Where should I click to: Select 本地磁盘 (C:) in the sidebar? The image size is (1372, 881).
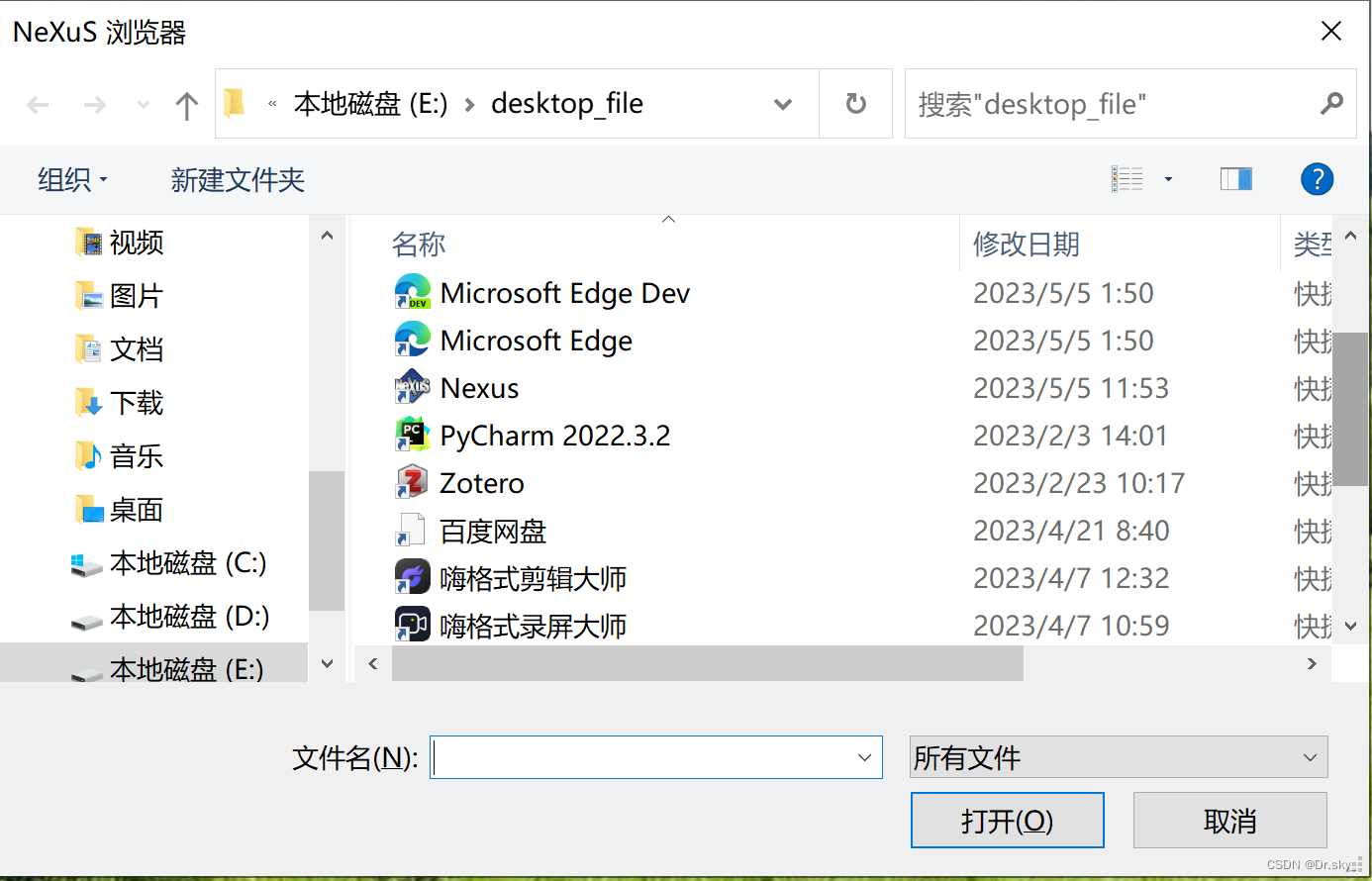169,563
